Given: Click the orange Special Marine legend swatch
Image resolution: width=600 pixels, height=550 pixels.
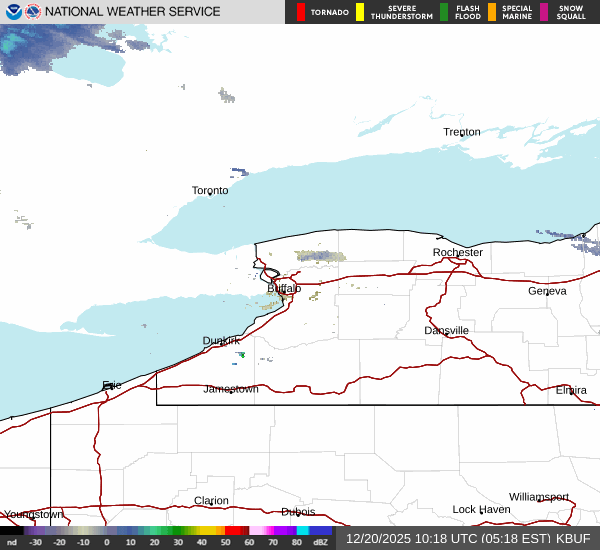Looking at the screenshot, I should (492, 12).
